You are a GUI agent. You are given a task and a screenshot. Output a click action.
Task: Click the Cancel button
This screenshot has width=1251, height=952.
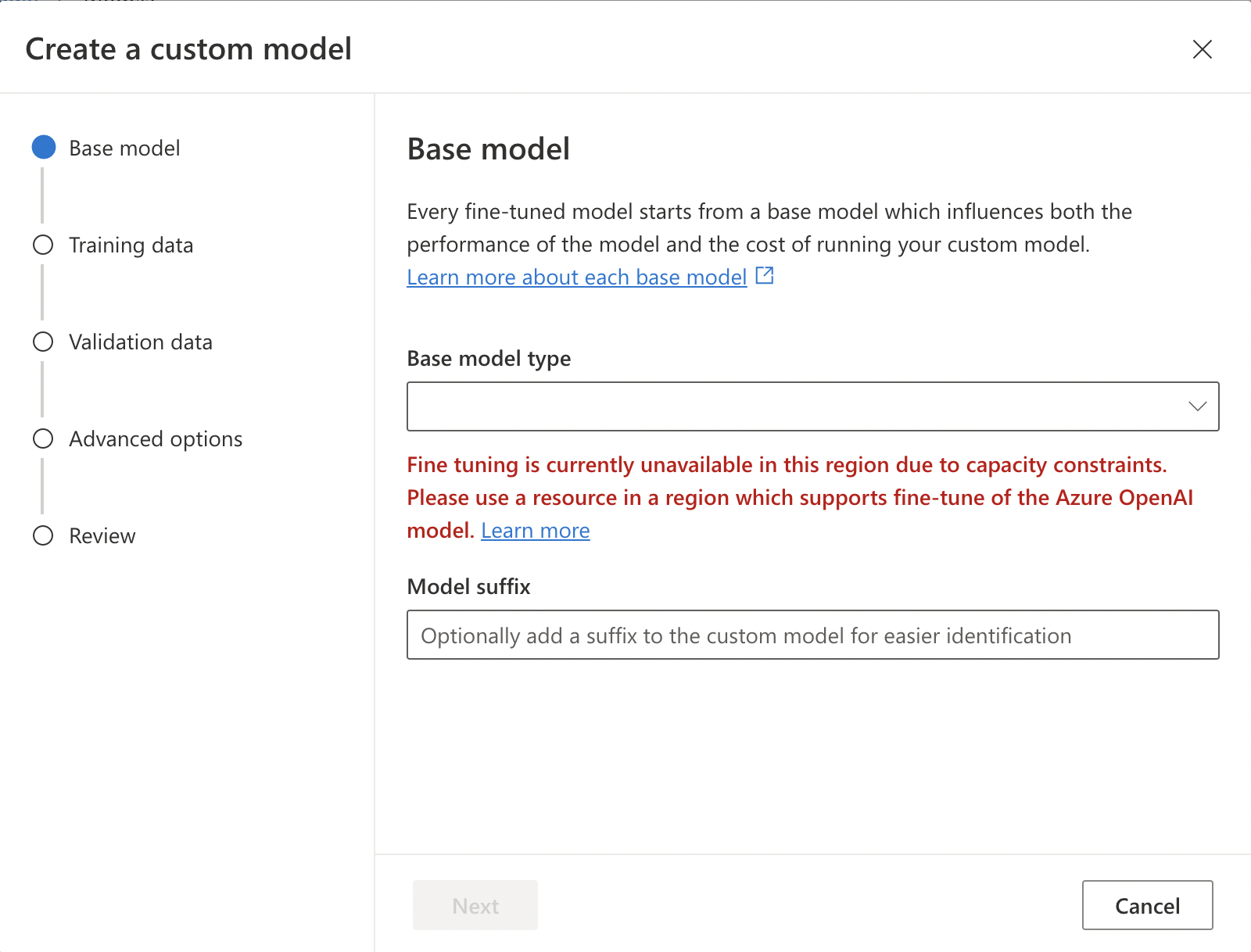click(1147, 905)
